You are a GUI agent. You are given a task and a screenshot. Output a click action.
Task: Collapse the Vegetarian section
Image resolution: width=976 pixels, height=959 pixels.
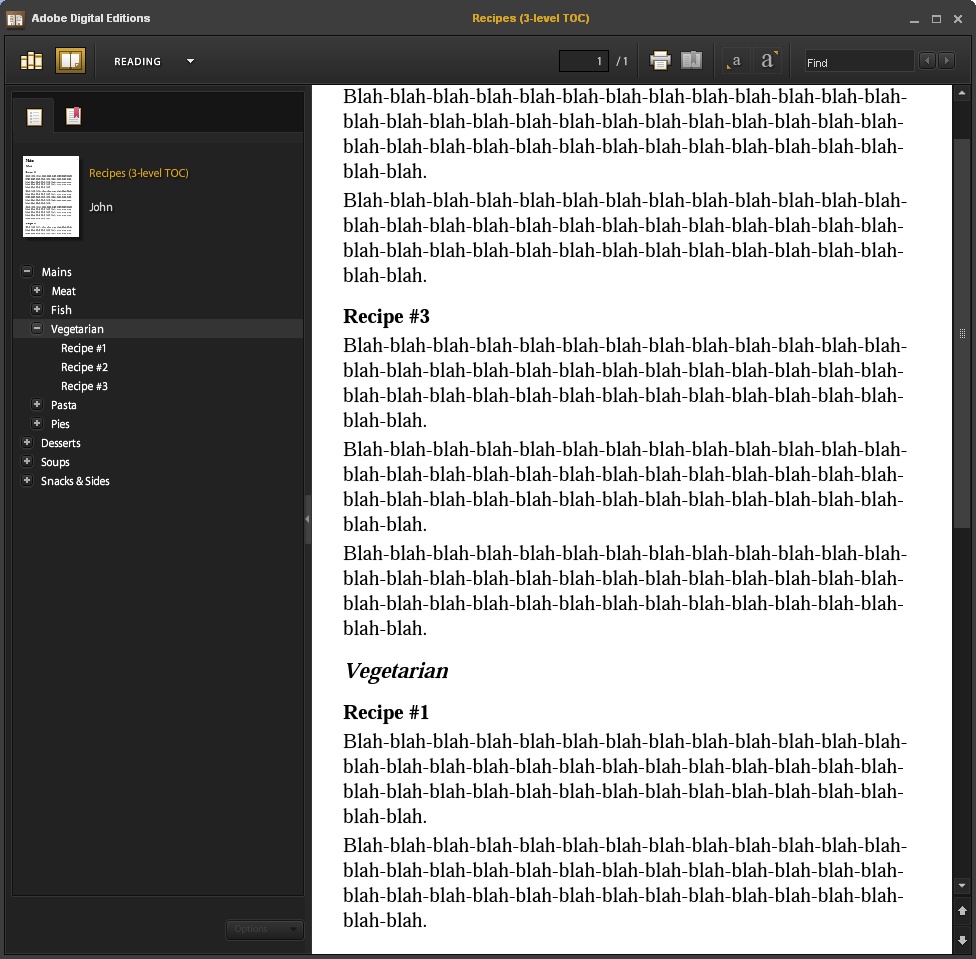pyautogui.click(x=37, y=328)
